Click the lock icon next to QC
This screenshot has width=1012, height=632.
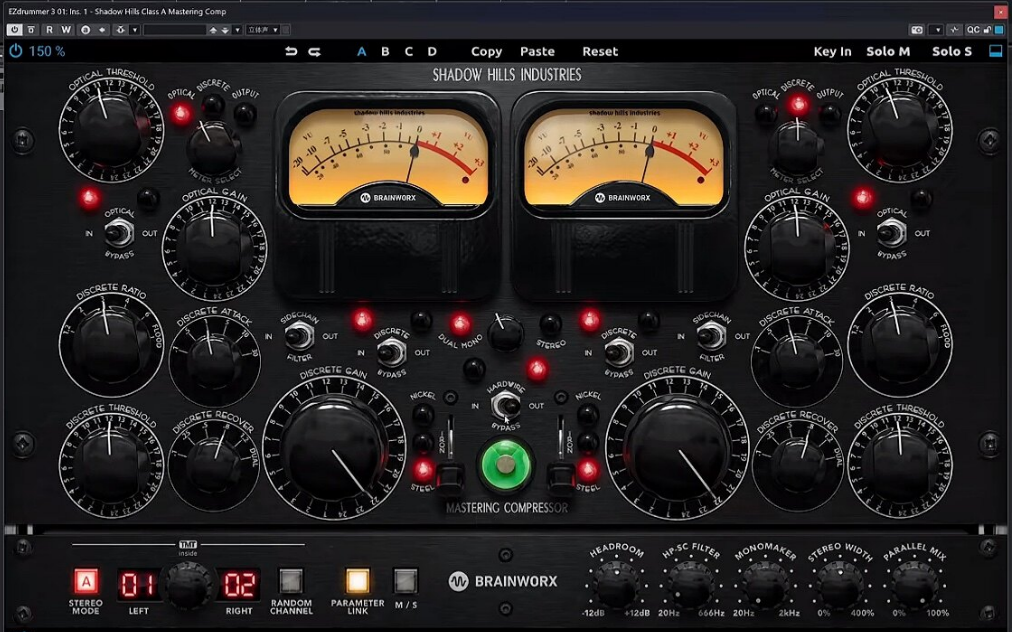987,30
